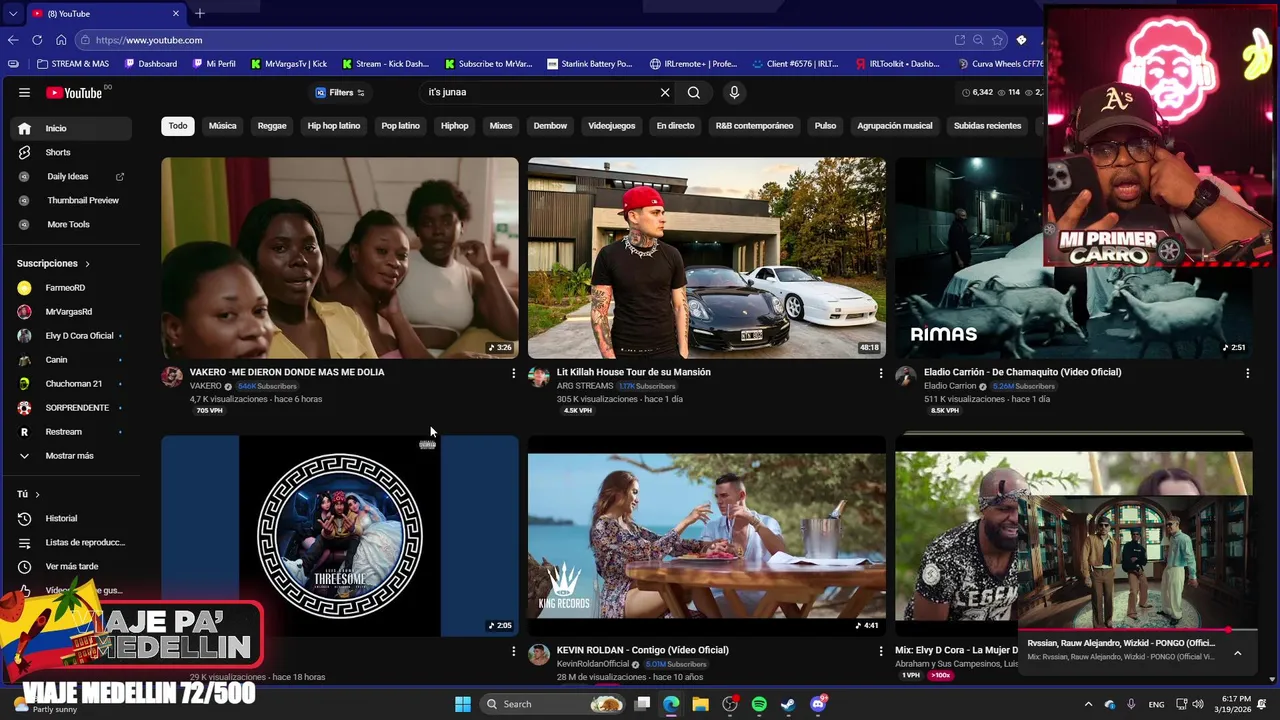
Task: Open More Tools in the sidebar
Action: click(x=70, y=224)
